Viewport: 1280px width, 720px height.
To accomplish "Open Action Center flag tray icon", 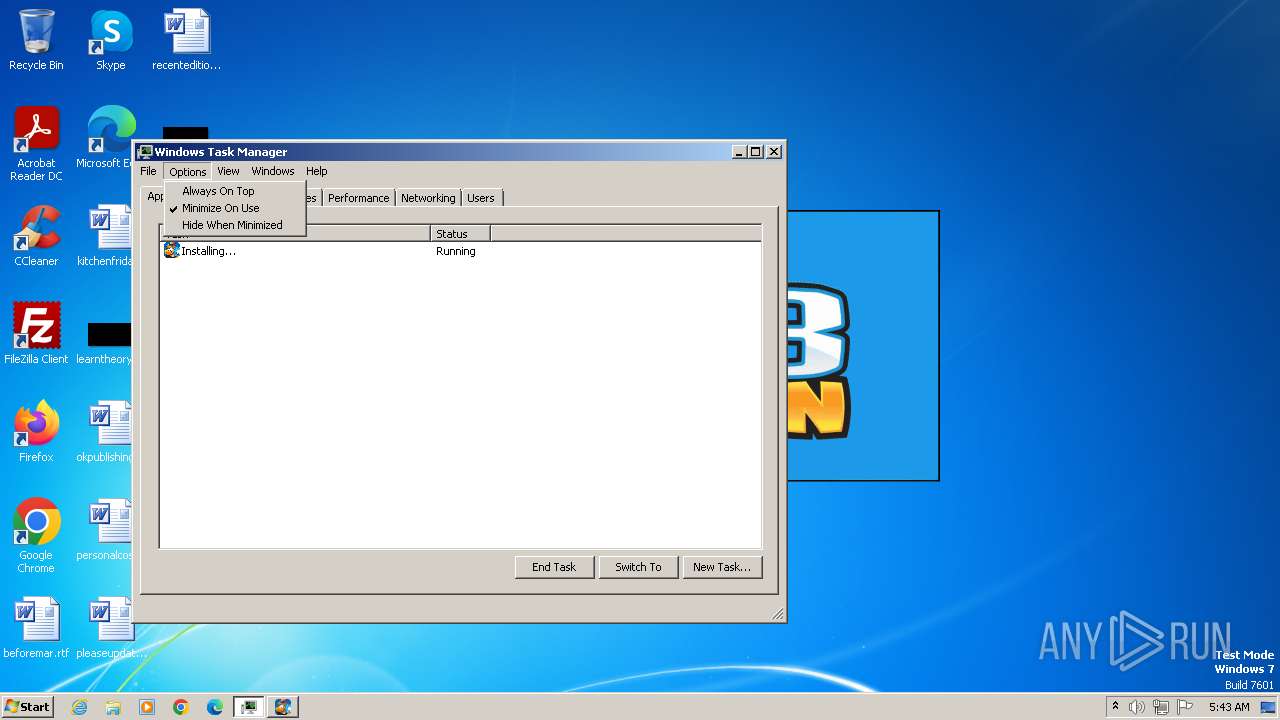I will (1185, 707).
